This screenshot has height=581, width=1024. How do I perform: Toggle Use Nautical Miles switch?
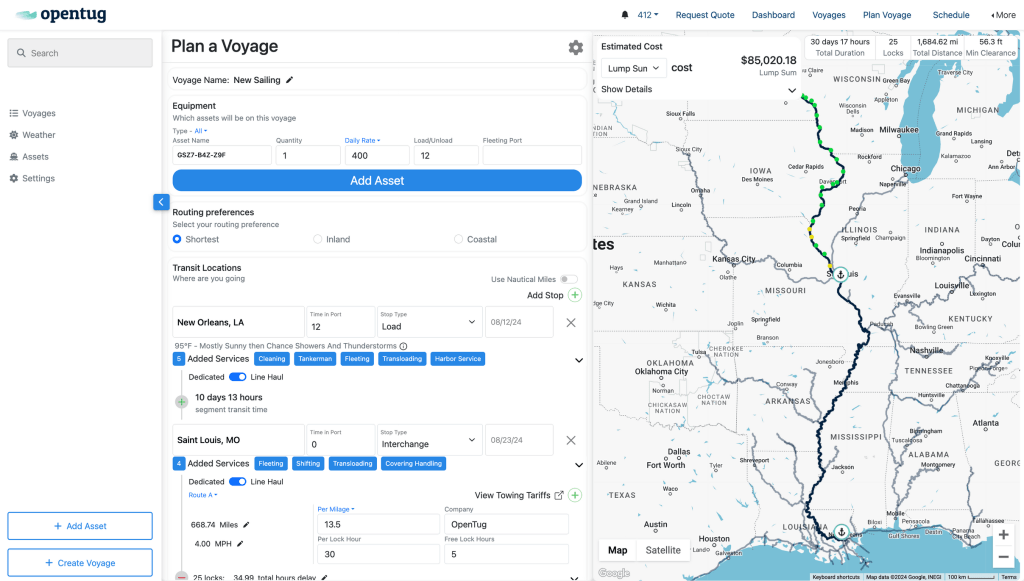(x=568, y=279)
